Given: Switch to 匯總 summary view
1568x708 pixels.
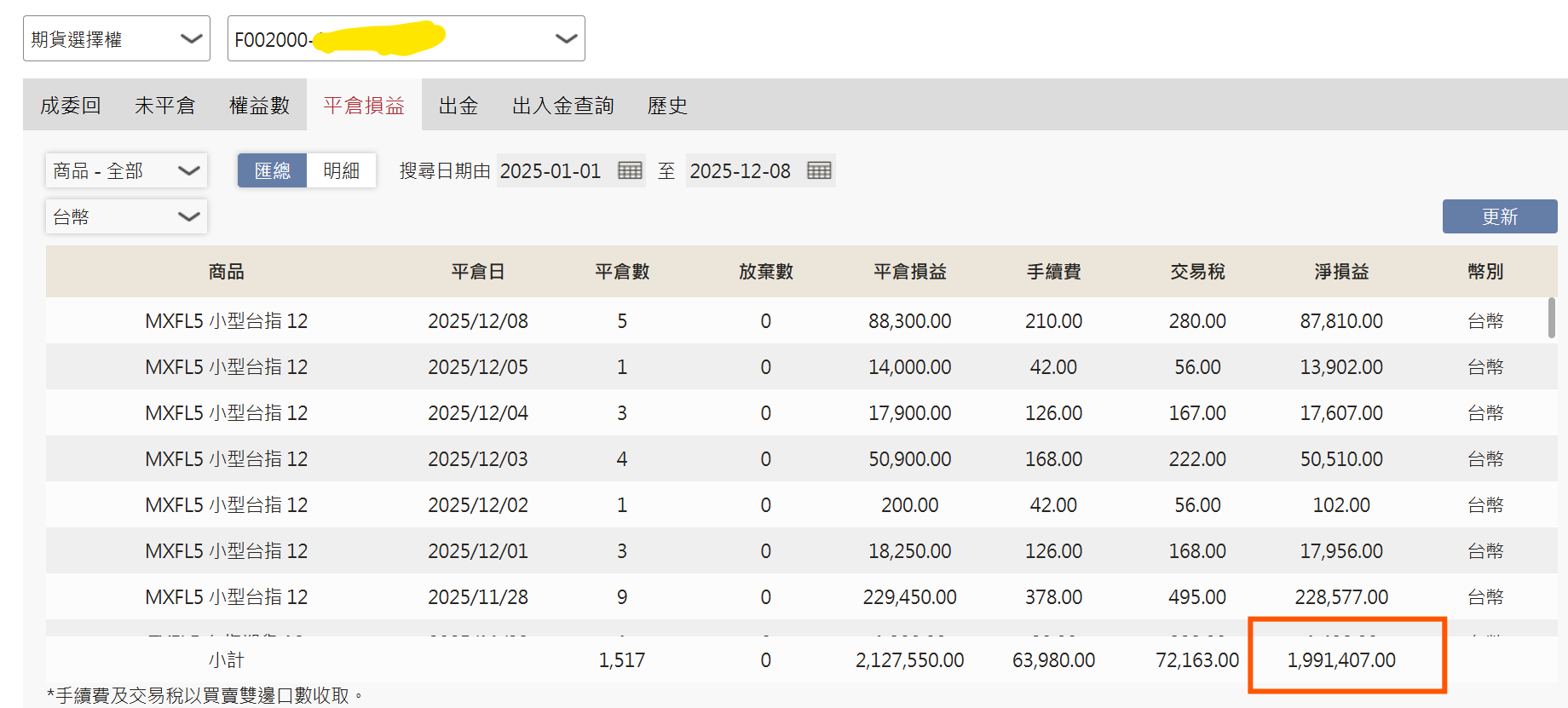Looking at the screenshot, I should 273,170.
